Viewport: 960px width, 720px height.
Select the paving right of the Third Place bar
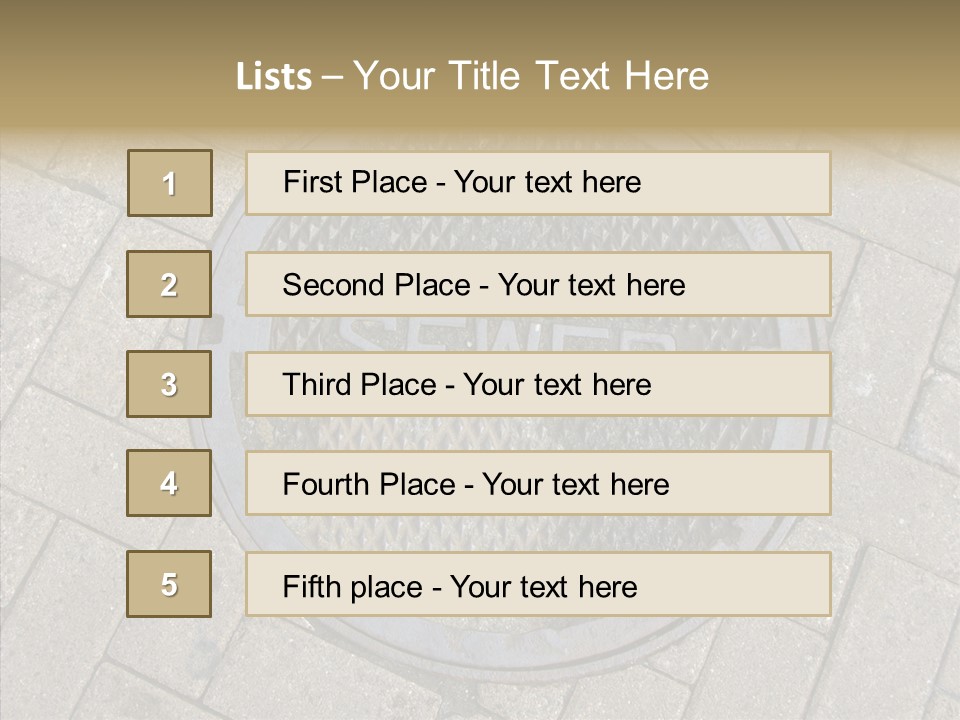click(x=895, y=385)
